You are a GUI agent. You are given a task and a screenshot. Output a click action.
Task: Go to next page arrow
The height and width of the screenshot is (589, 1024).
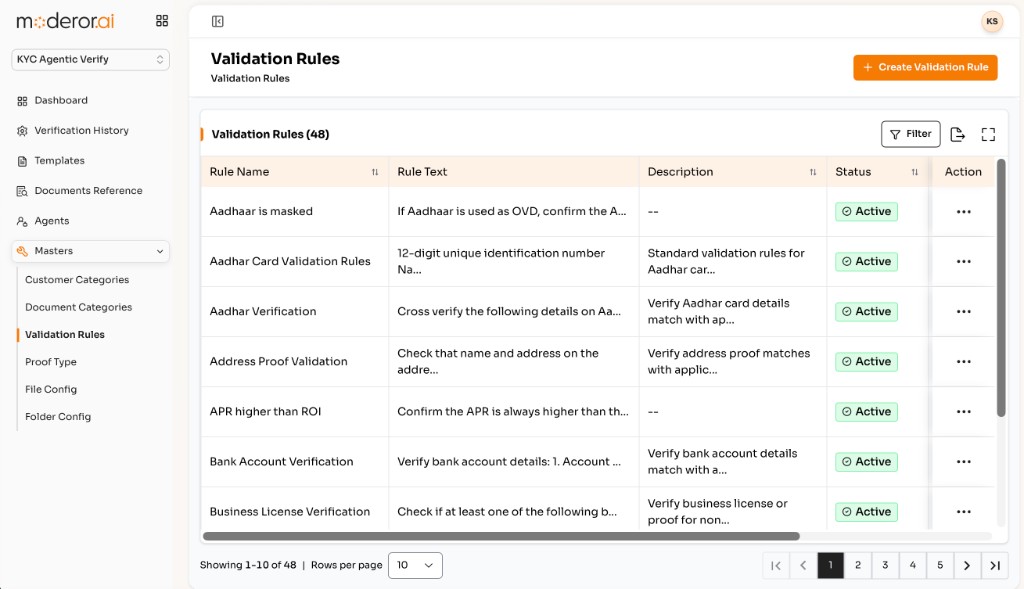click(967, 565)
